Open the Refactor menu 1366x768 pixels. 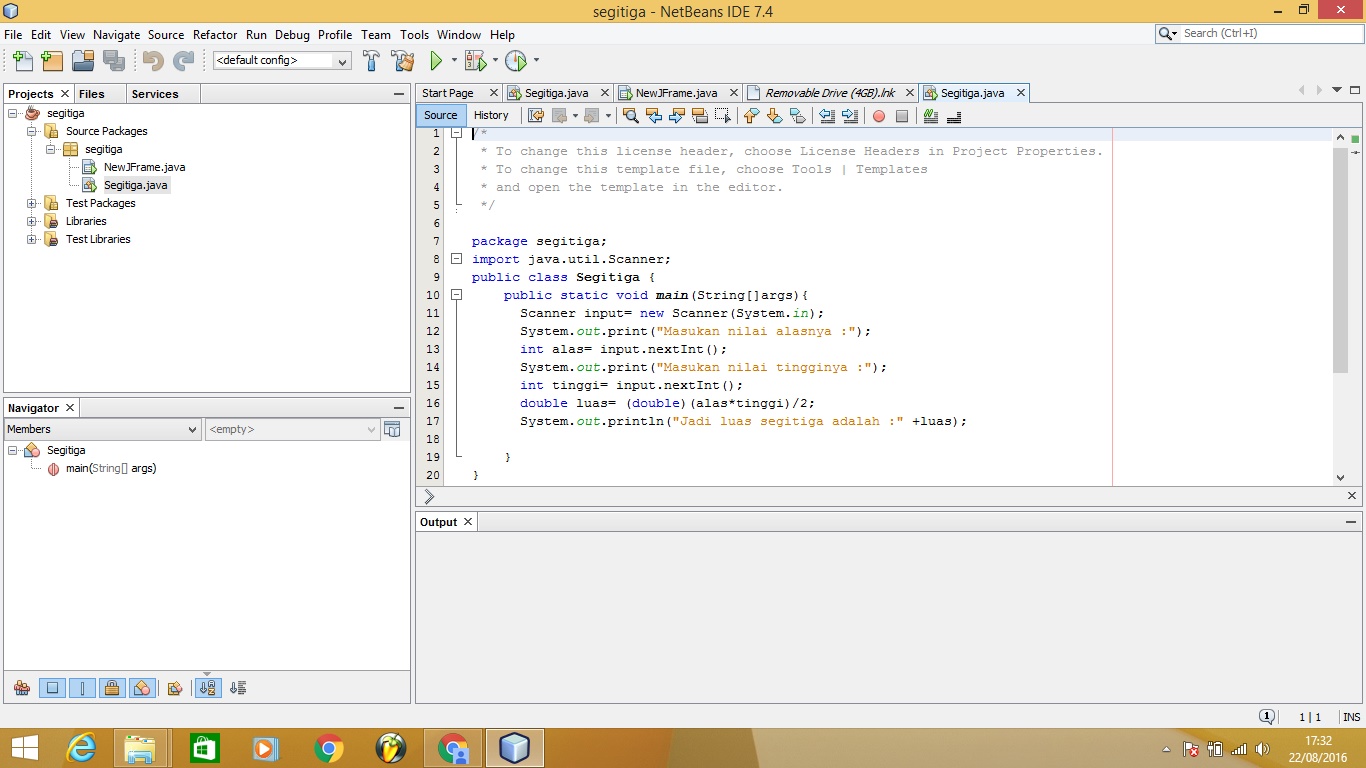215,34
